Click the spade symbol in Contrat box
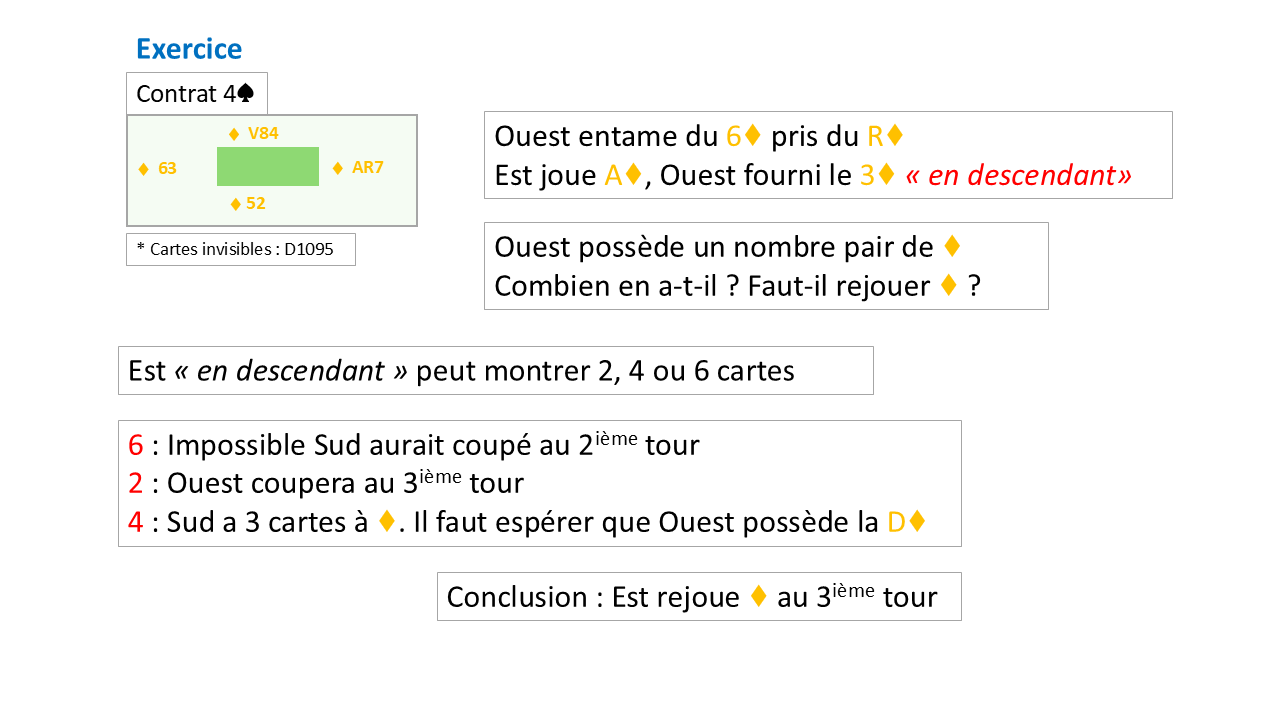Image resolution: width=1280 pixels, height=720 pixels. click(x=246, y=93)
